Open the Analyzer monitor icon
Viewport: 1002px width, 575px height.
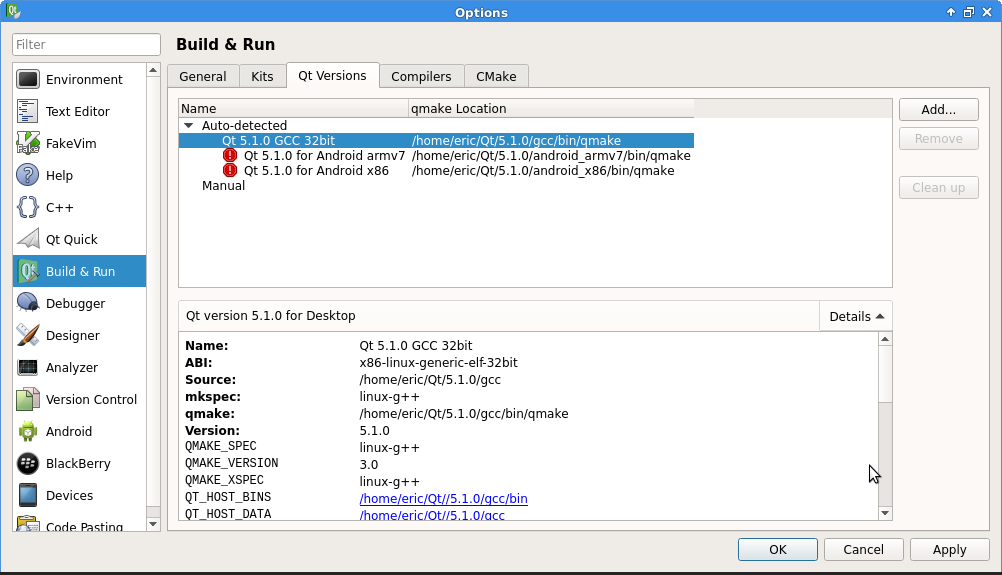coord(28,367)
